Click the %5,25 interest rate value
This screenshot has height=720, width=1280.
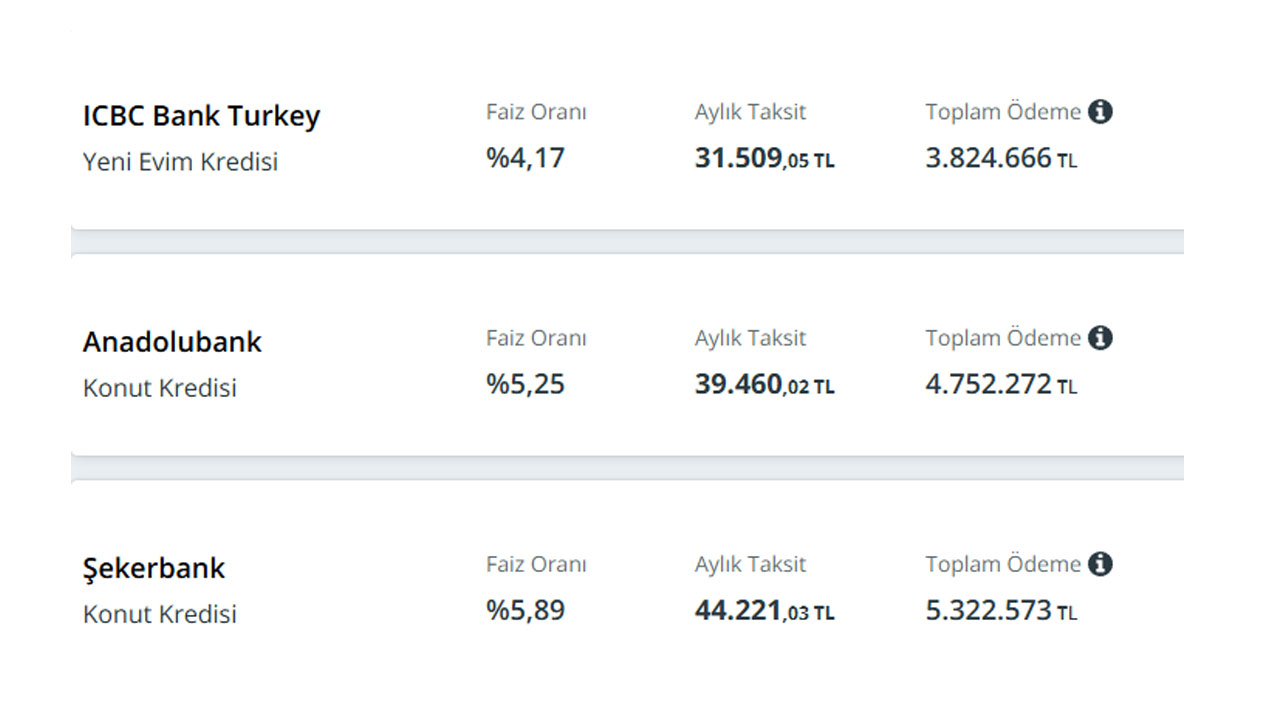click(x=526, y=384)
